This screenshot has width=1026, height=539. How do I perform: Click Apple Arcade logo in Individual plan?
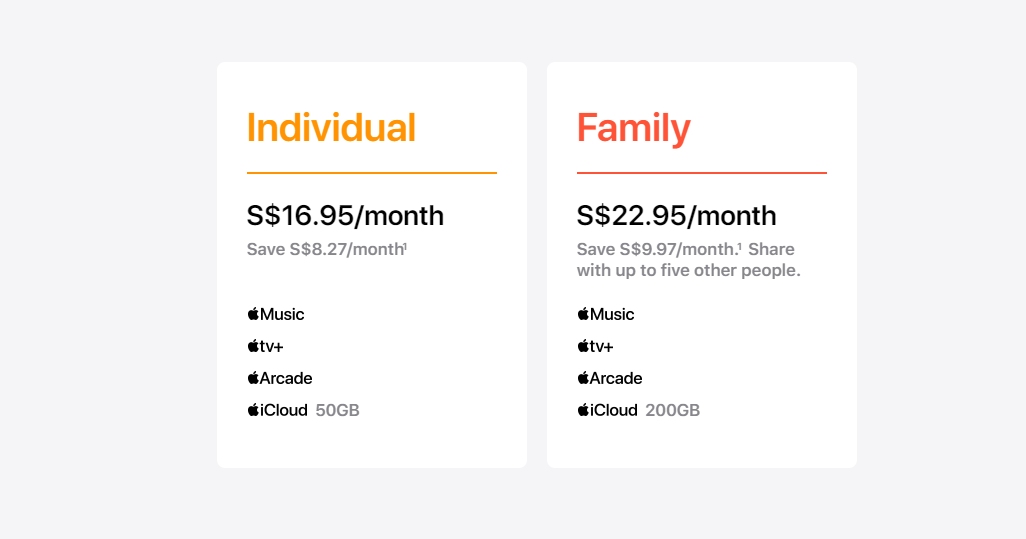tap(280, 378)
